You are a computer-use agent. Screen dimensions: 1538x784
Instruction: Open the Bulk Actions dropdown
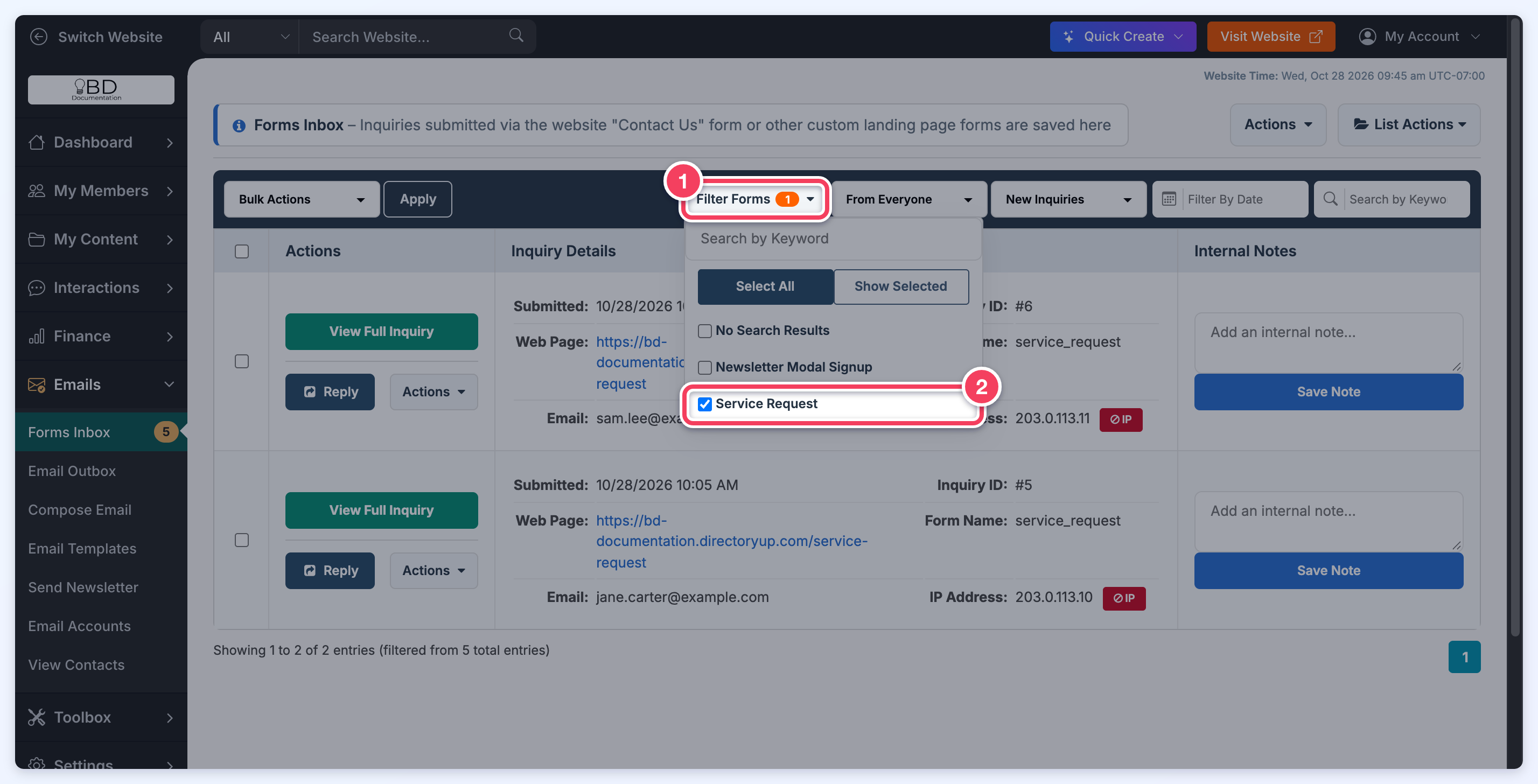[302, 199]
